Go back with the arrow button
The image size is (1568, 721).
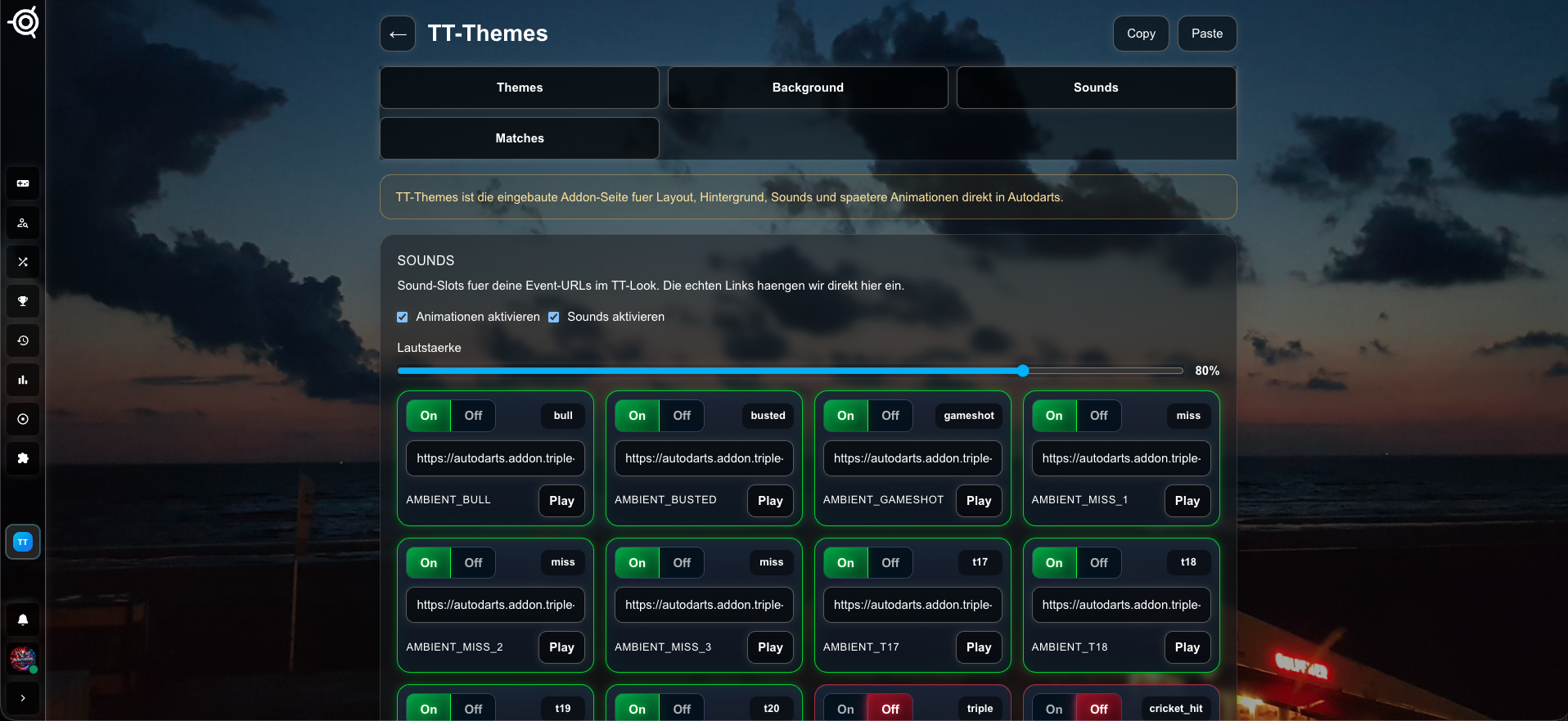pyautogui.click(x=398, y=34)
